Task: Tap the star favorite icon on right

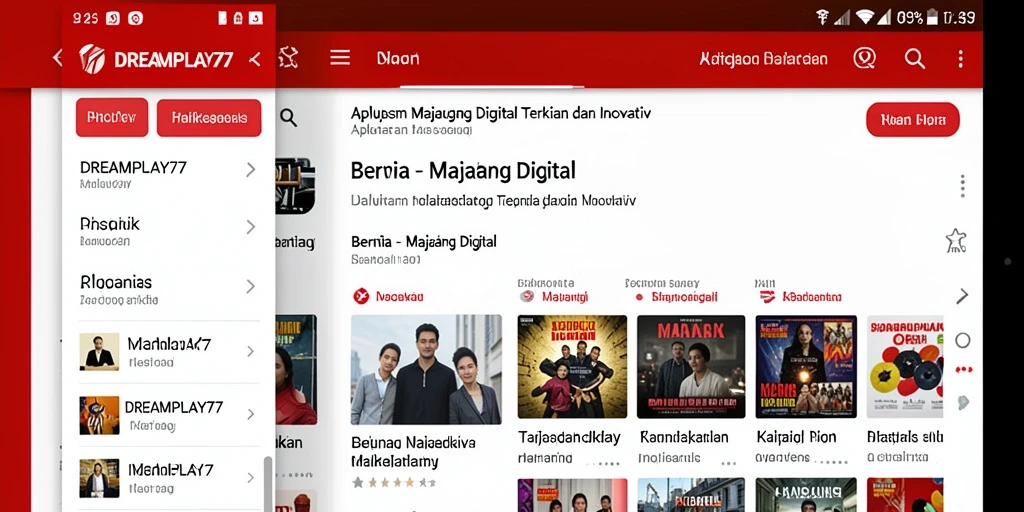Action: point(956,241)
